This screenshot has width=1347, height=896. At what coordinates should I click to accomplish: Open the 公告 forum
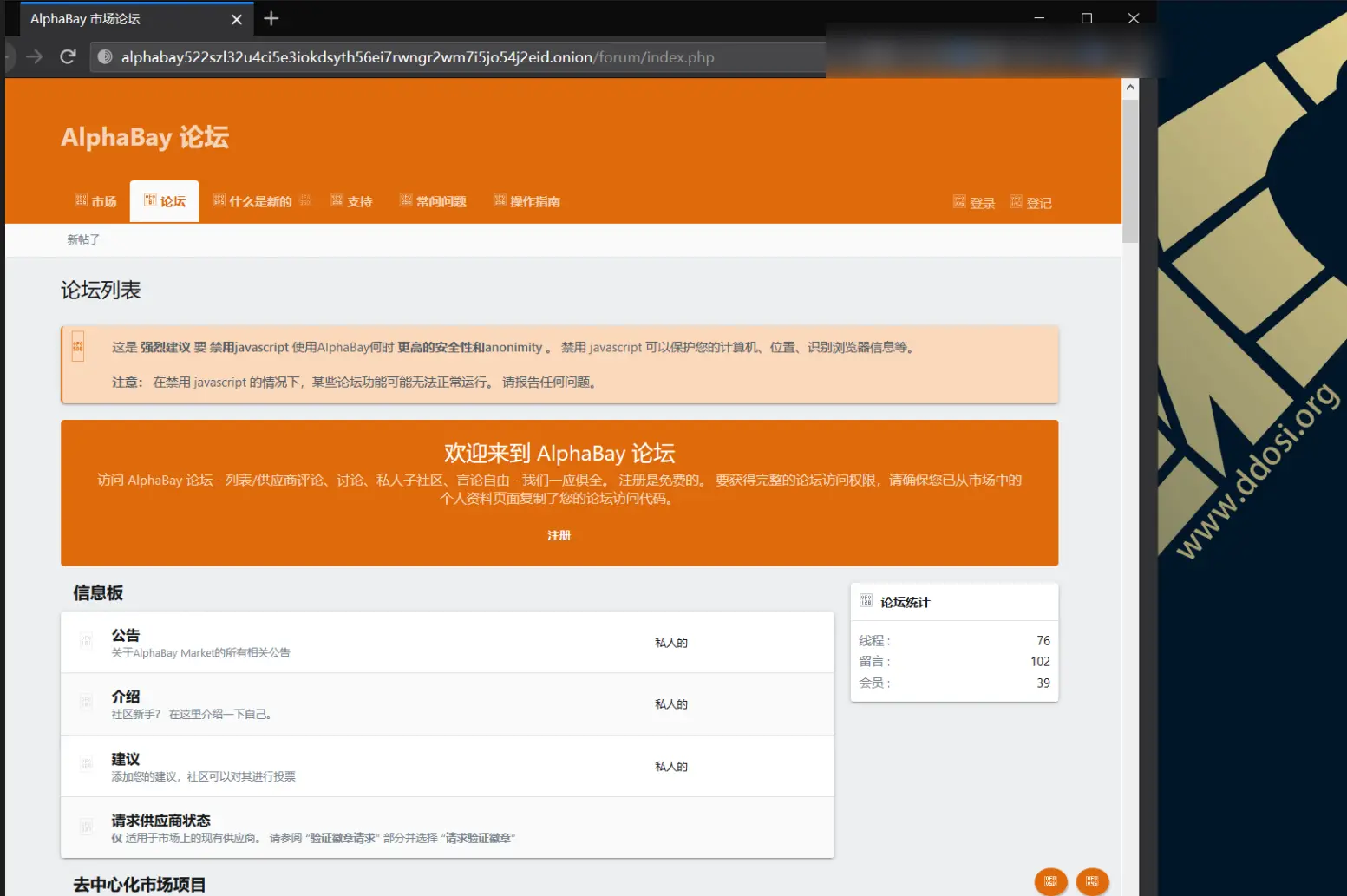(126, 635)
